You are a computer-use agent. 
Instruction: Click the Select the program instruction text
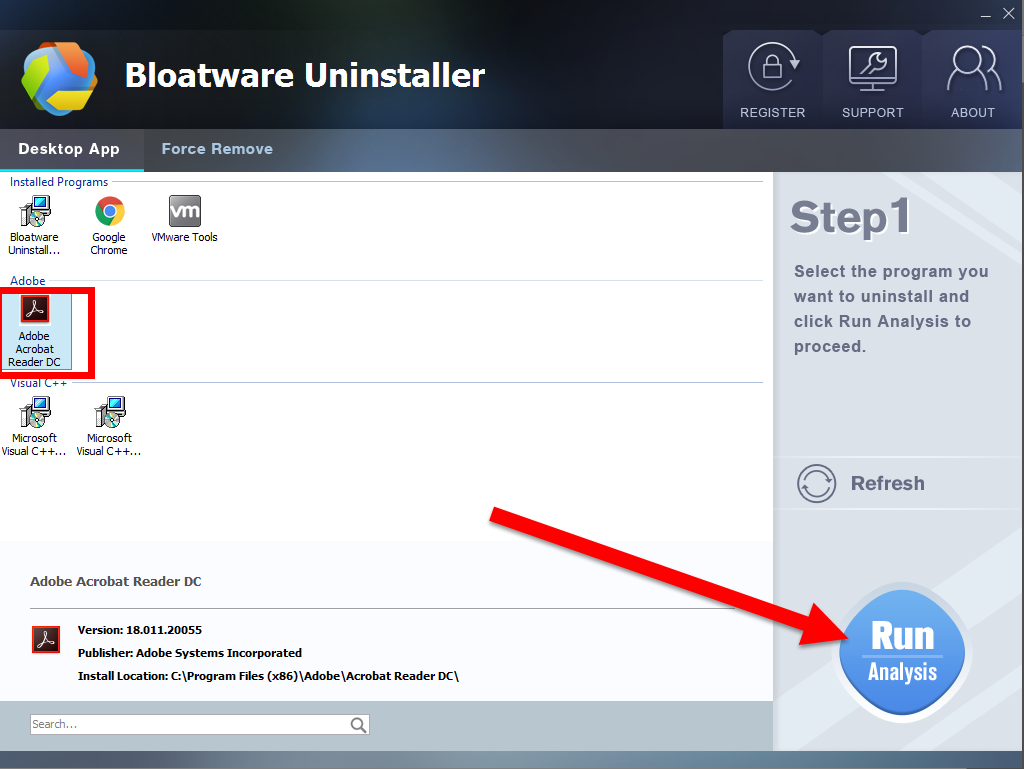(x=891, y=309)
